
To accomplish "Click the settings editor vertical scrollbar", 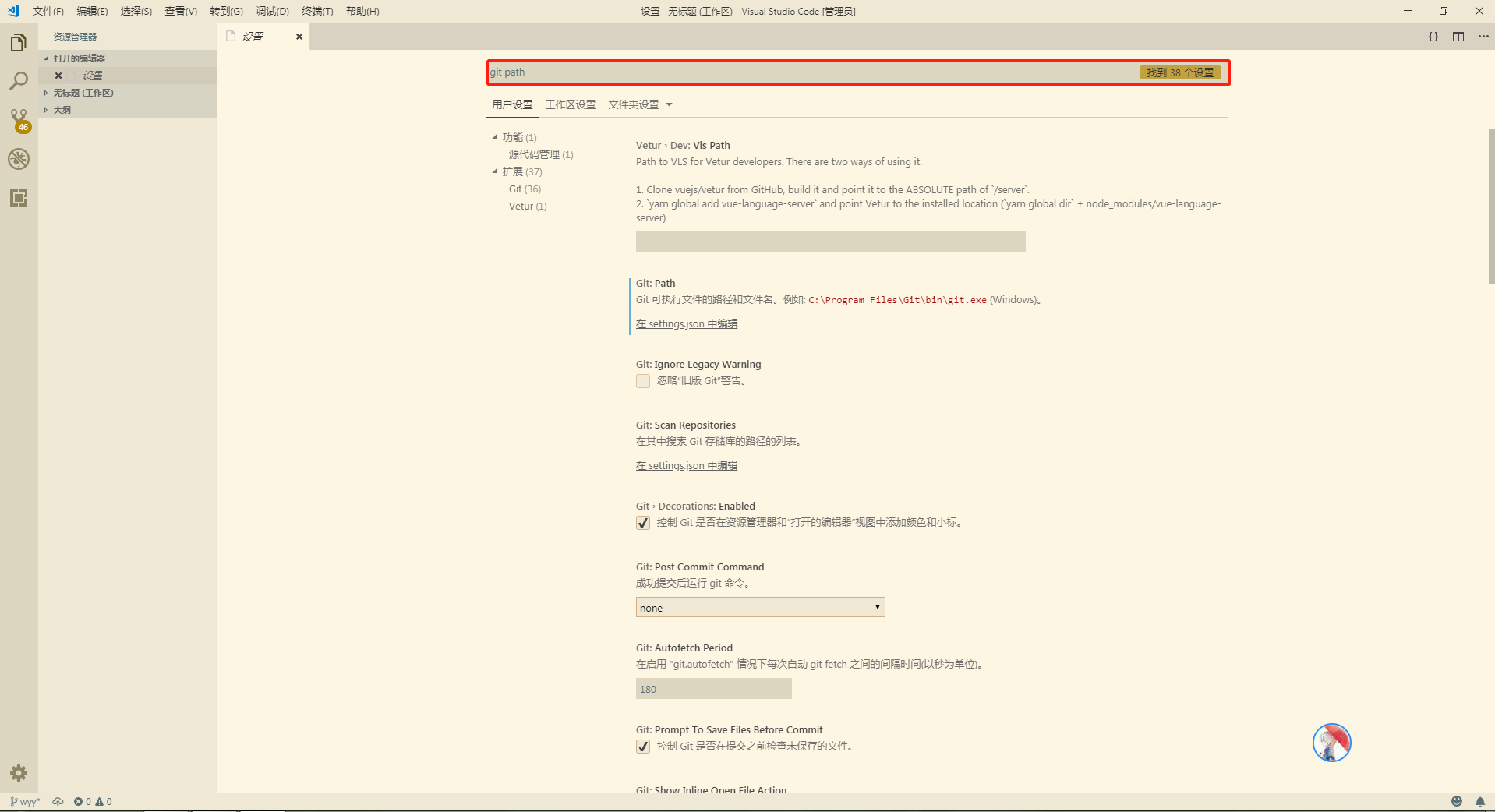I will [x=1491, y=206].
